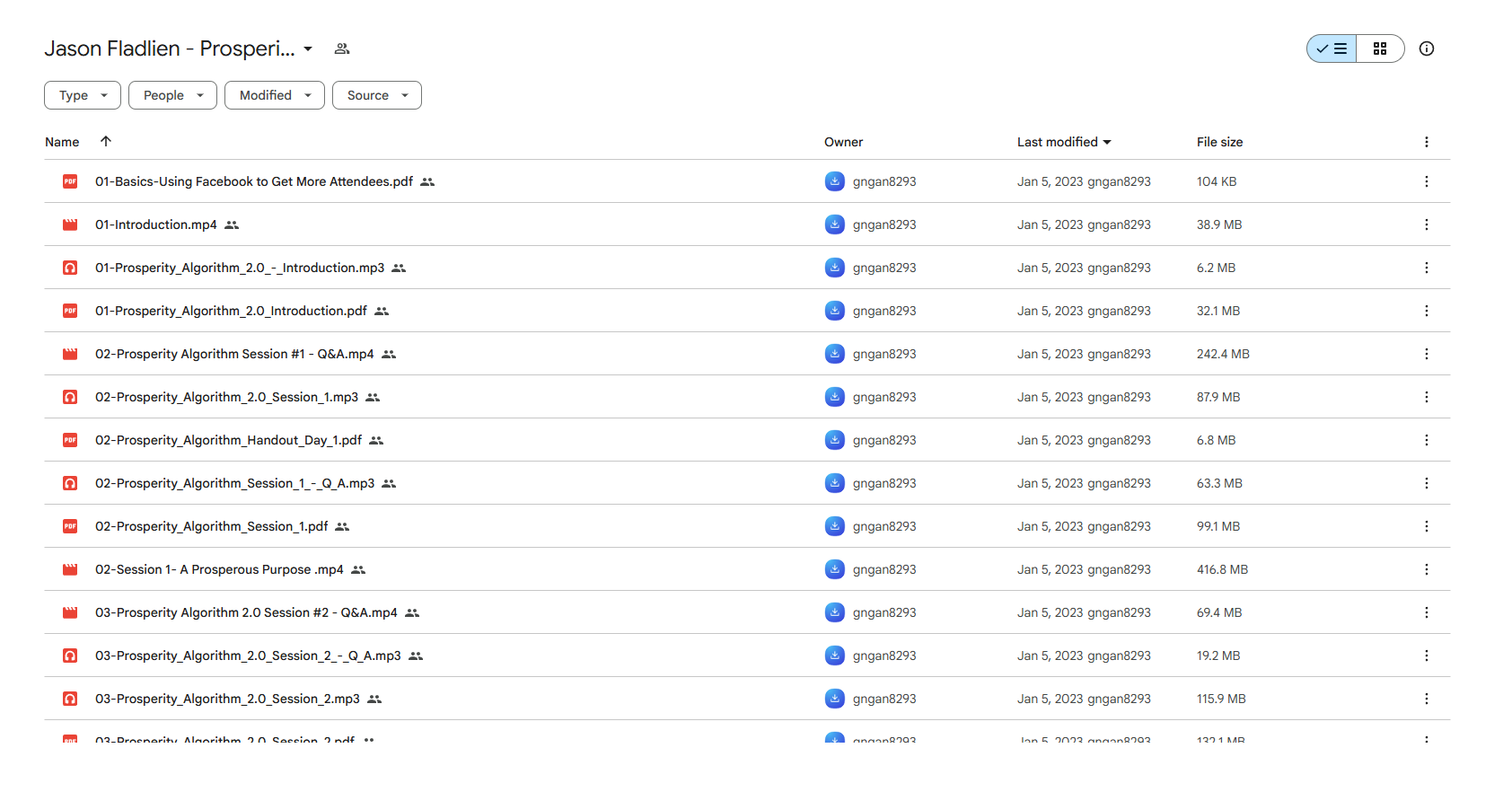Open more actions for 01-Basics-Using Facebook pdf
The height and width of the screenshot is (792, 1512).
click(x=1426, y=181)
